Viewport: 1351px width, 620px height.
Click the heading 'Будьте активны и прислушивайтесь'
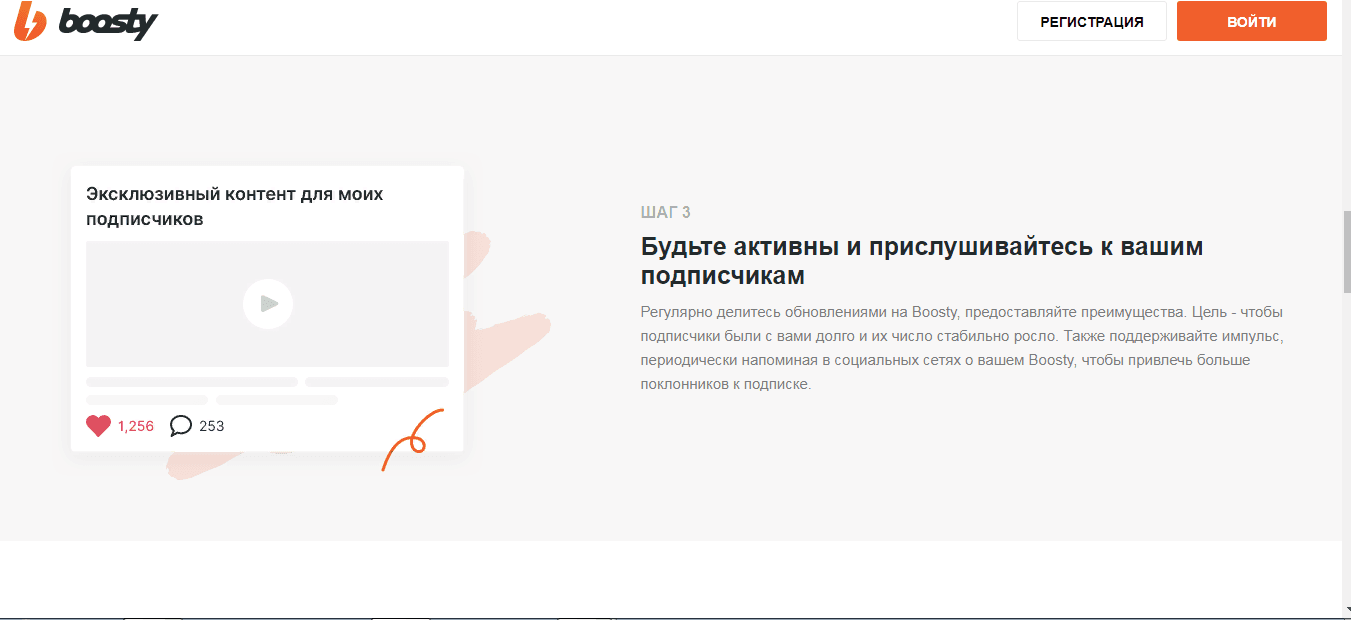[921, 260]
